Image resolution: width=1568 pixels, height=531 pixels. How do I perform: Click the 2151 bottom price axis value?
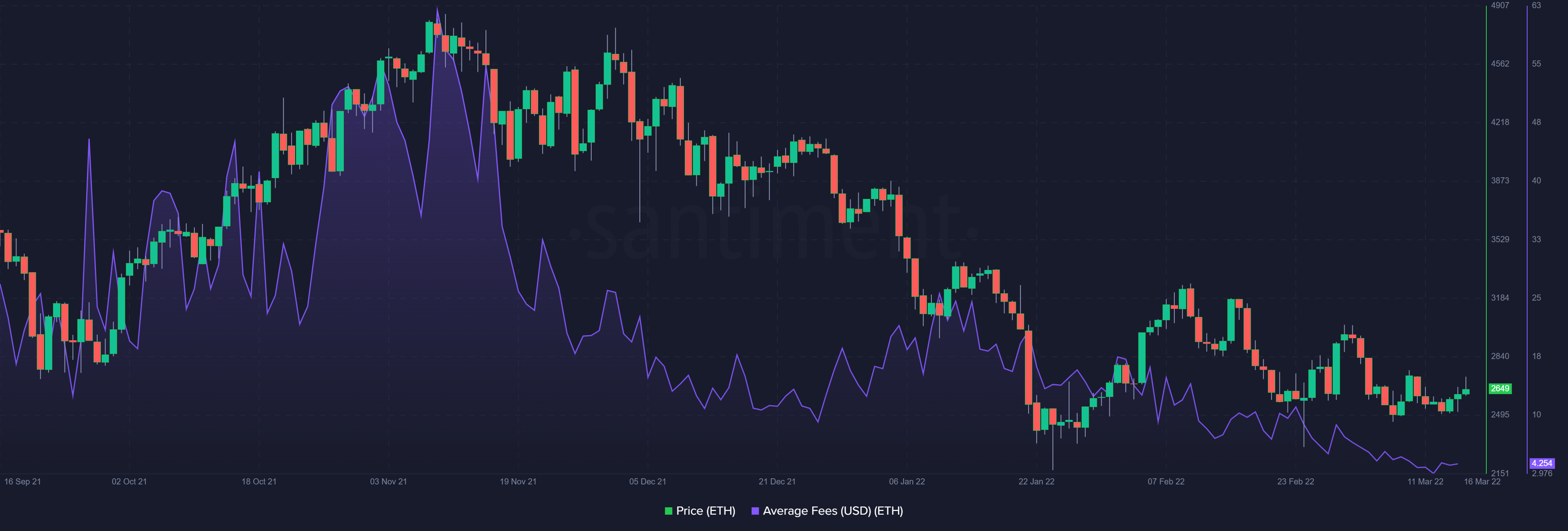click(1500, 473)
